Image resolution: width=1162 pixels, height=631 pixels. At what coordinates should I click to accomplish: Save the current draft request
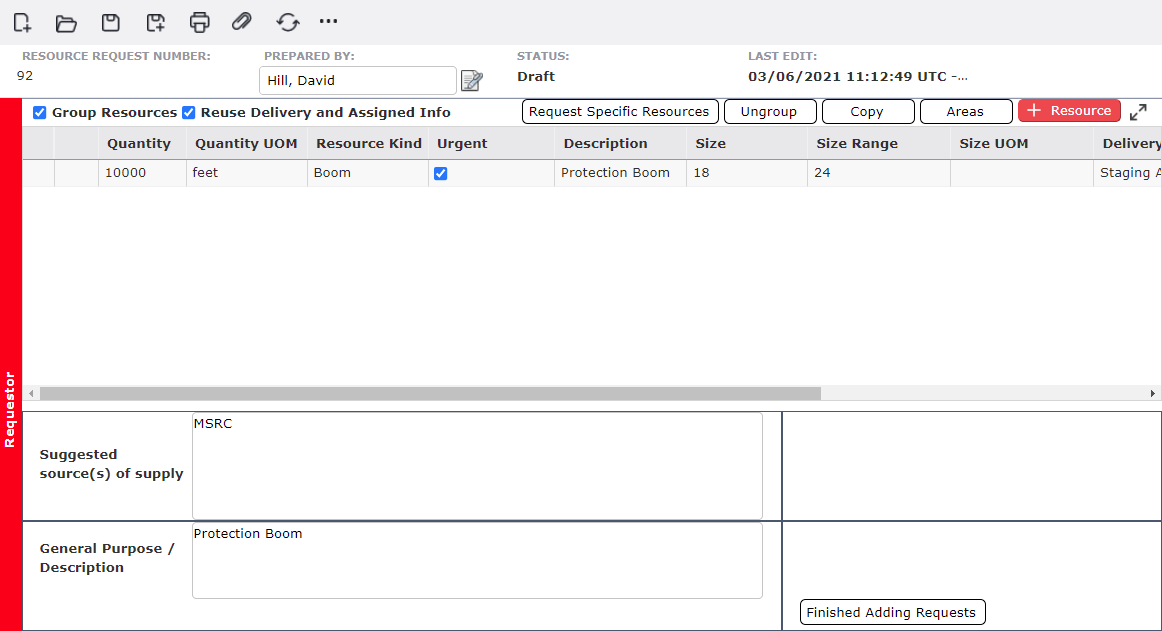110,22
